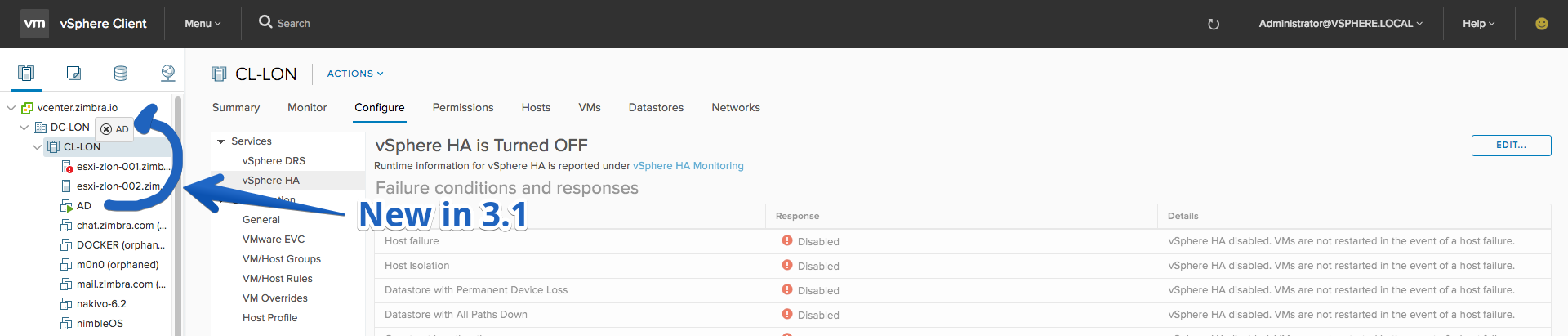1568x336 pixels.
Task: Click the DC-LON datacenter icon
Action: pyautogui.click(x=41, y=128)
